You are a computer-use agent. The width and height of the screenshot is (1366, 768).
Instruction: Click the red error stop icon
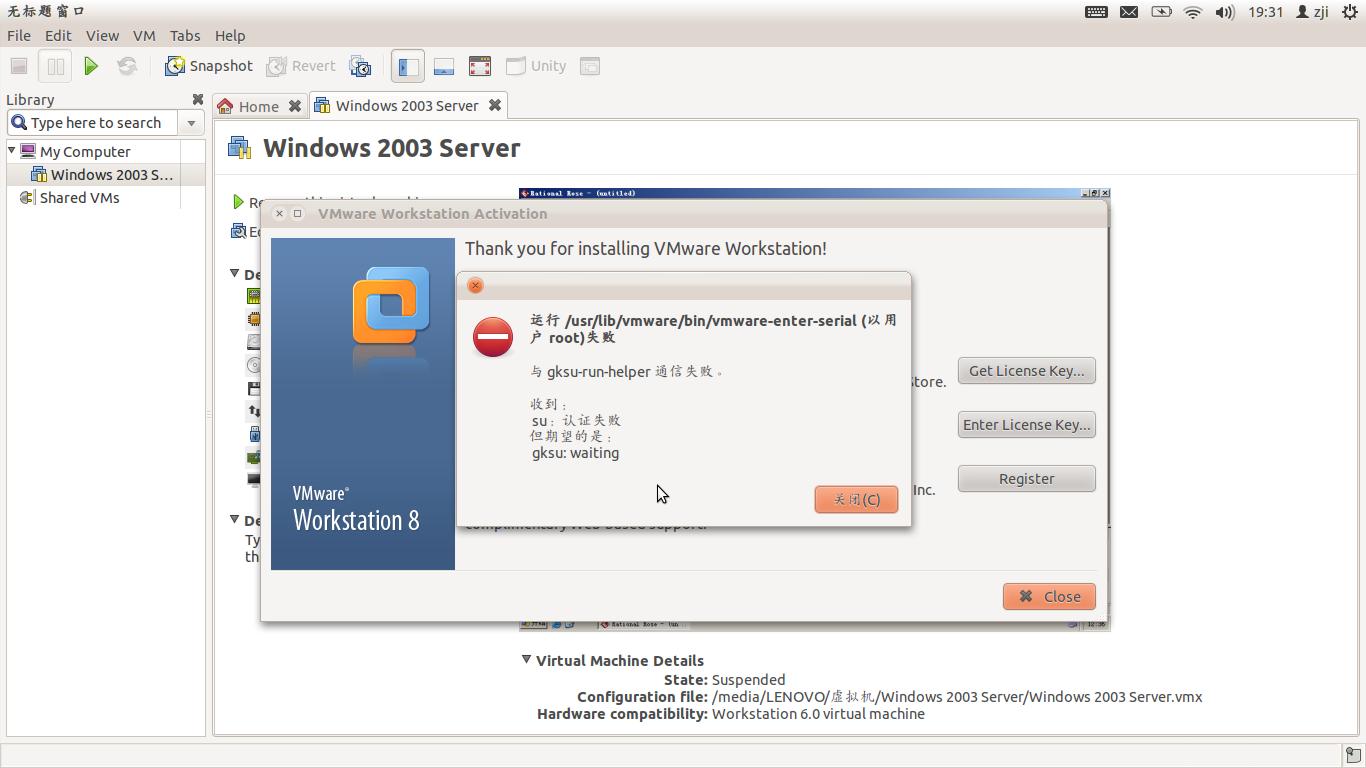point(493,337)
